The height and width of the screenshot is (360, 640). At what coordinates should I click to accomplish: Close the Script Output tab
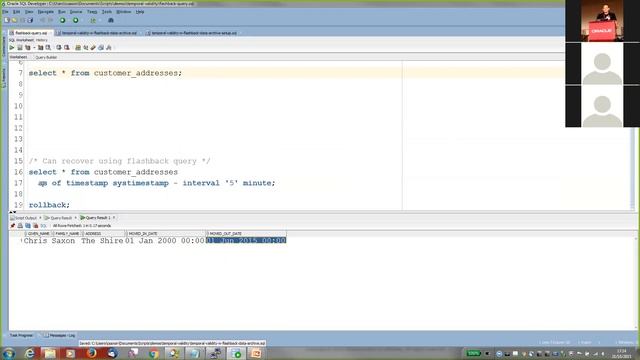point(40,218)
